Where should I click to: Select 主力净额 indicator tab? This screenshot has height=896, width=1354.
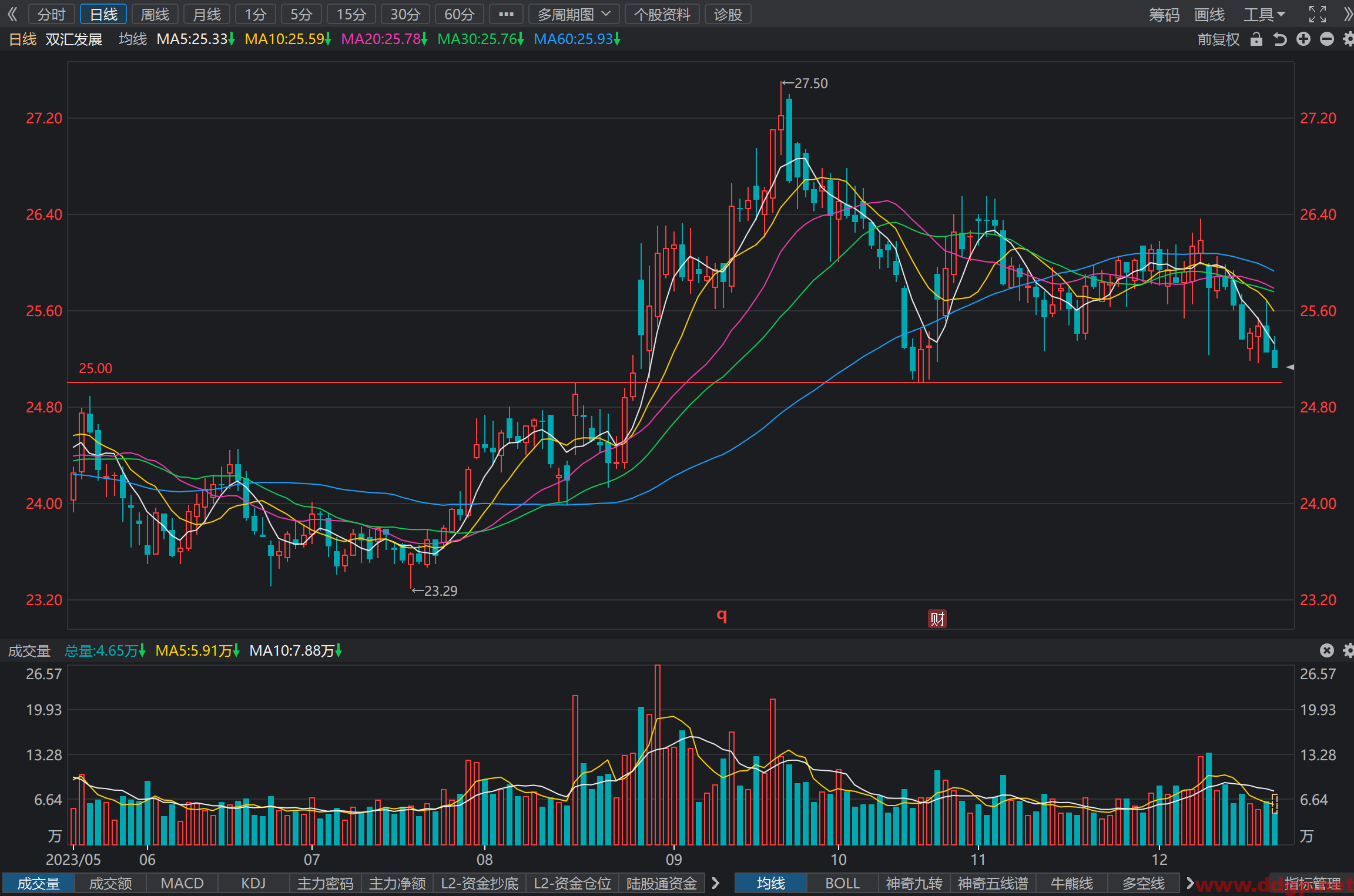coord(397,884)
